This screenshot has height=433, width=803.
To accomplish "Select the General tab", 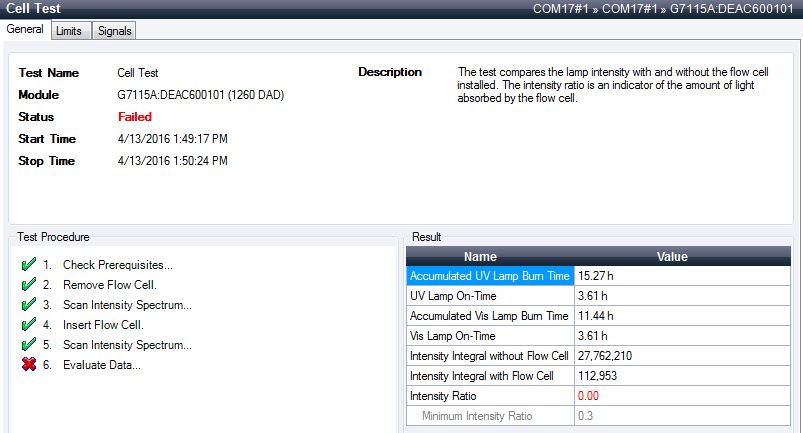I will (x=25, y=30).
